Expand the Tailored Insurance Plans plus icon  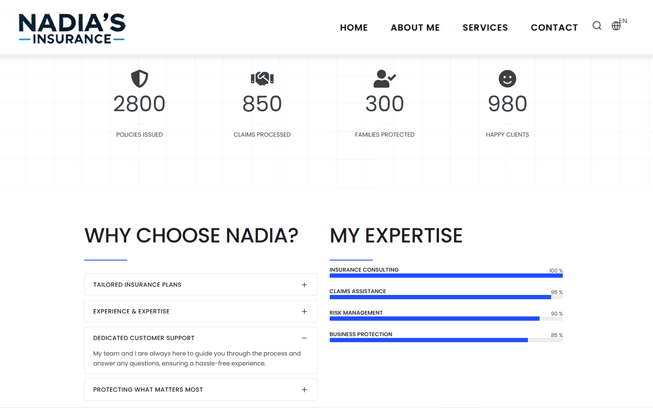(x=305, y=285)
